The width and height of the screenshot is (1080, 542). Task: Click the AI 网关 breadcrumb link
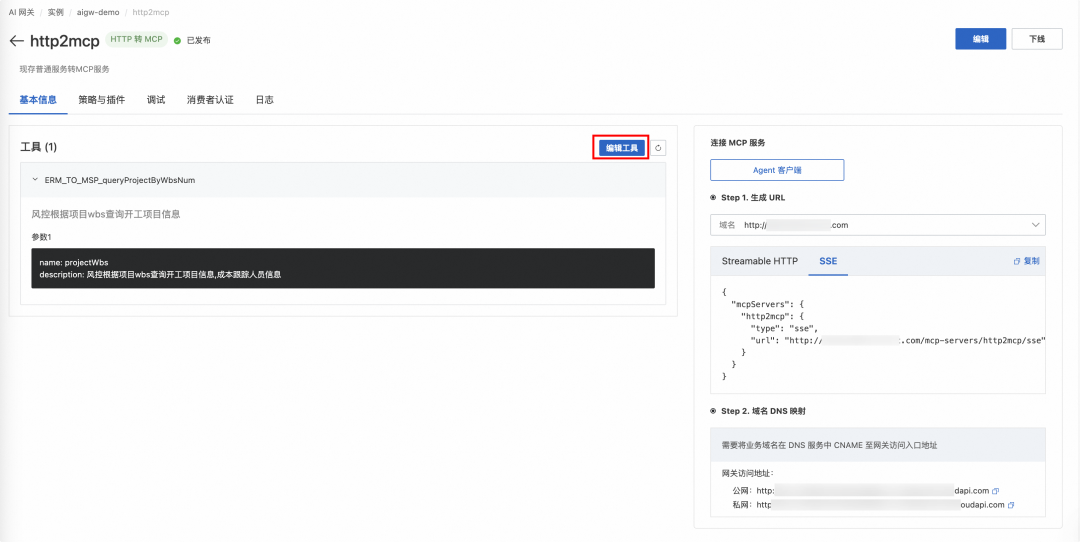tap(22, 11)
